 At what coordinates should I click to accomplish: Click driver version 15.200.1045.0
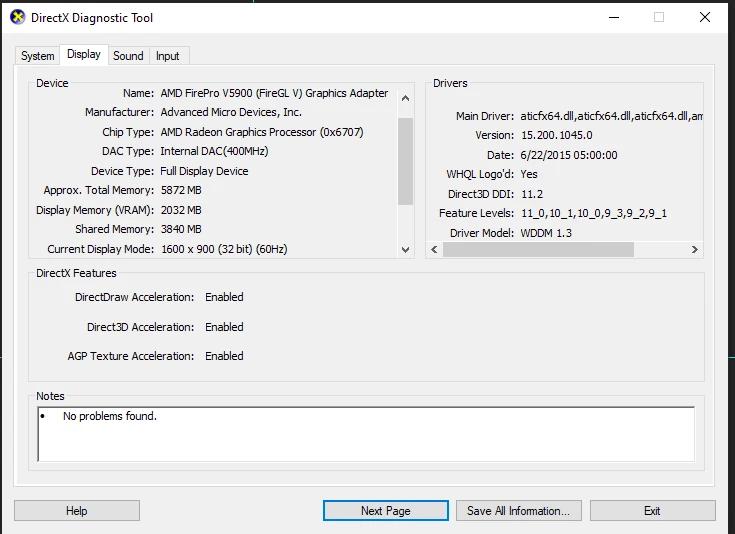(x=556, y=135)
